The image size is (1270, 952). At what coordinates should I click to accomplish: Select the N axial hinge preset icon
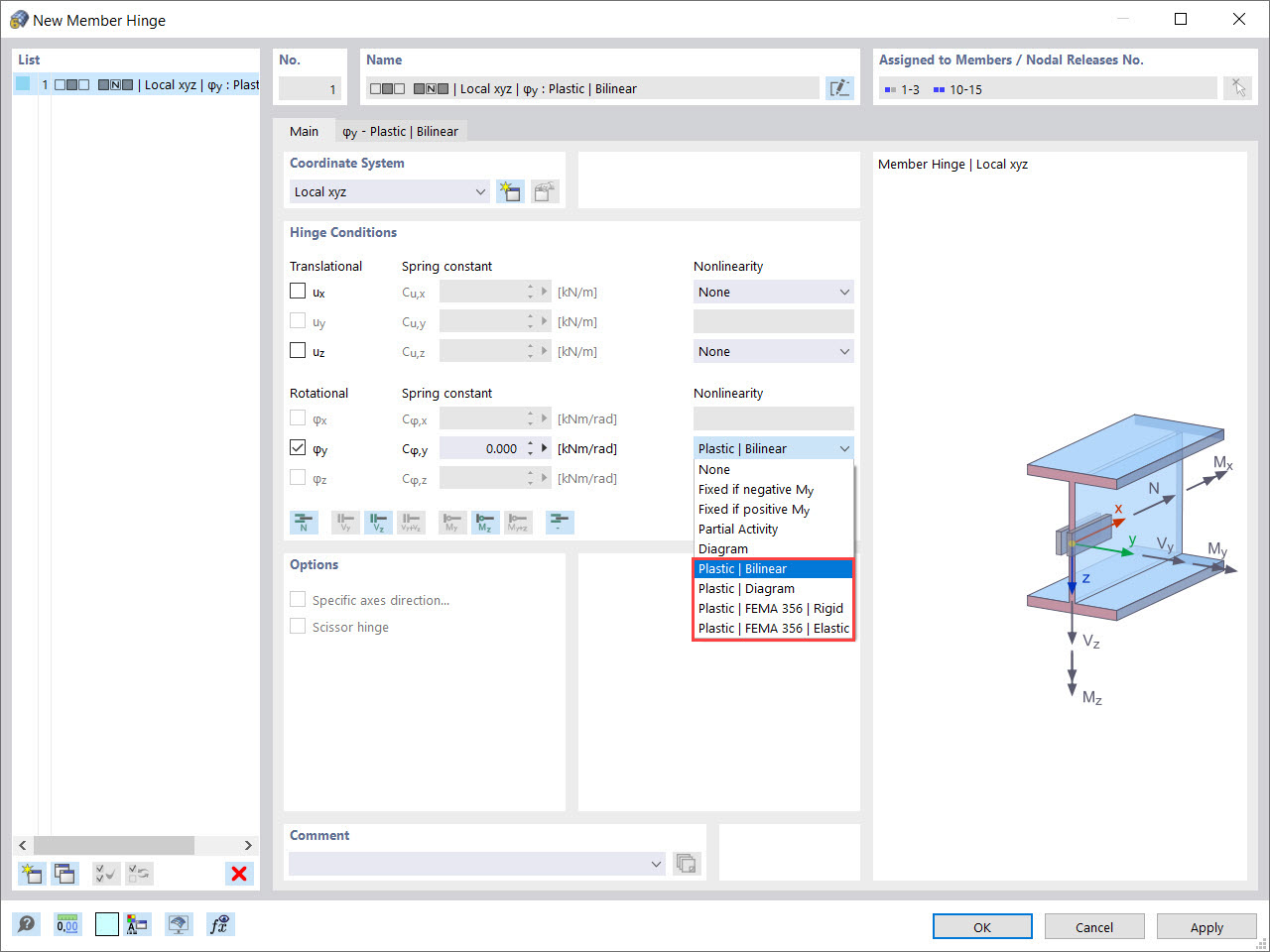tap(304, 522)
